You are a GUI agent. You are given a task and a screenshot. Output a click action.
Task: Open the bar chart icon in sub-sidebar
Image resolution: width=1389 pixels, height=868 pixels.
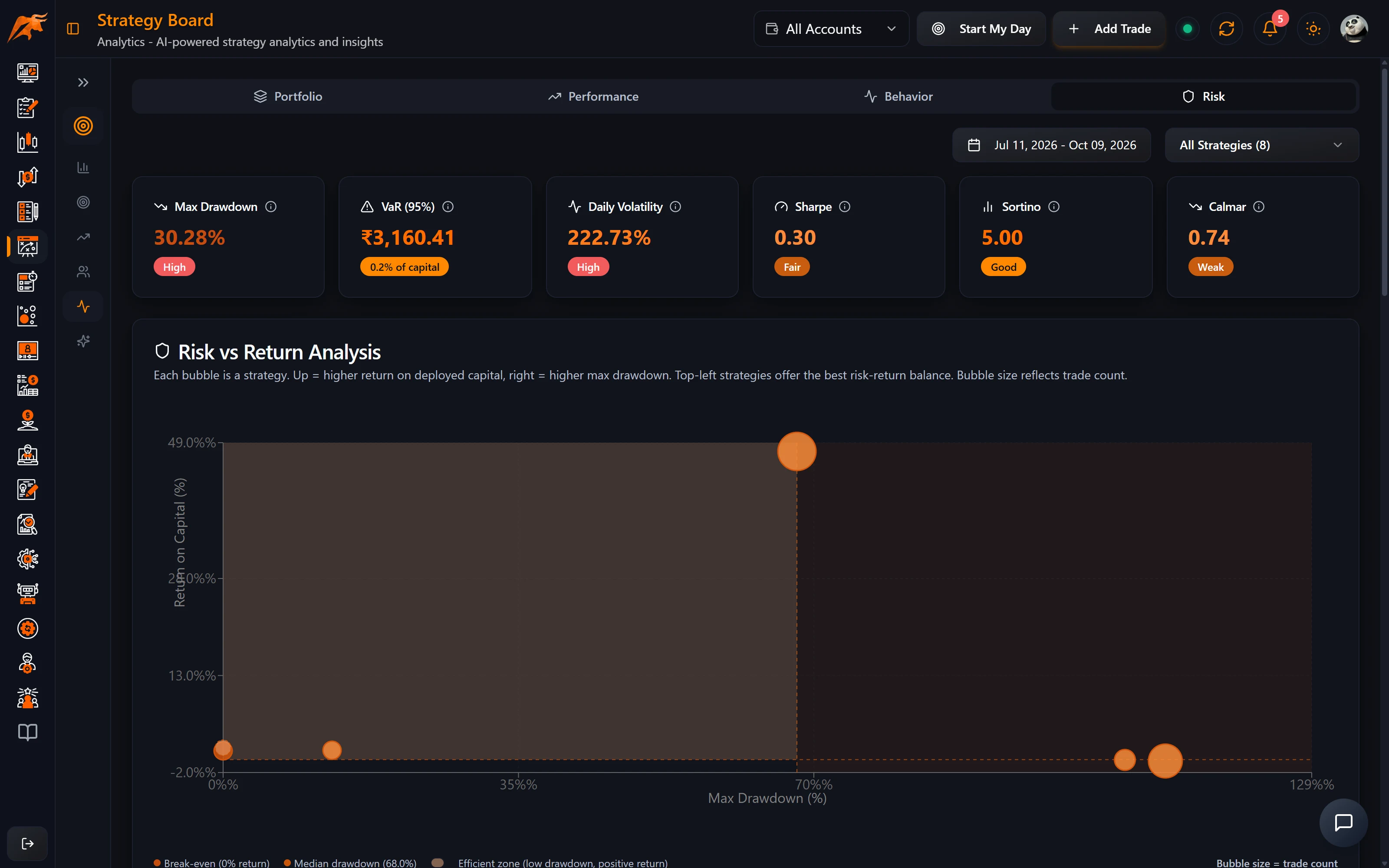click(83, 167)
